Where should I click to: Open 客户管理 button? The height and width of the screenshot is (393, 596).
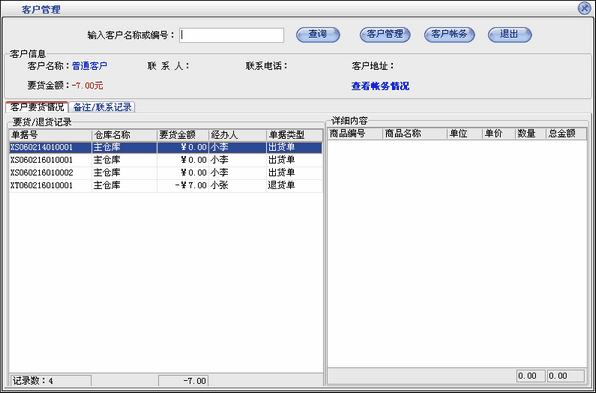tap(385, 35)
